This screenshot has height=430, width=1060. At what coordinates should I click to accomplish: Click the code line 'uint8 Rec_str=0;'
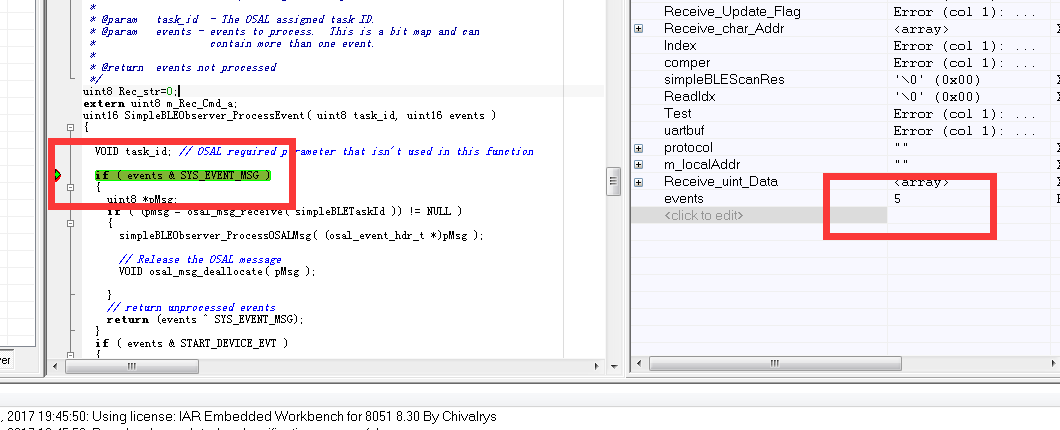[x=132, y=91]
